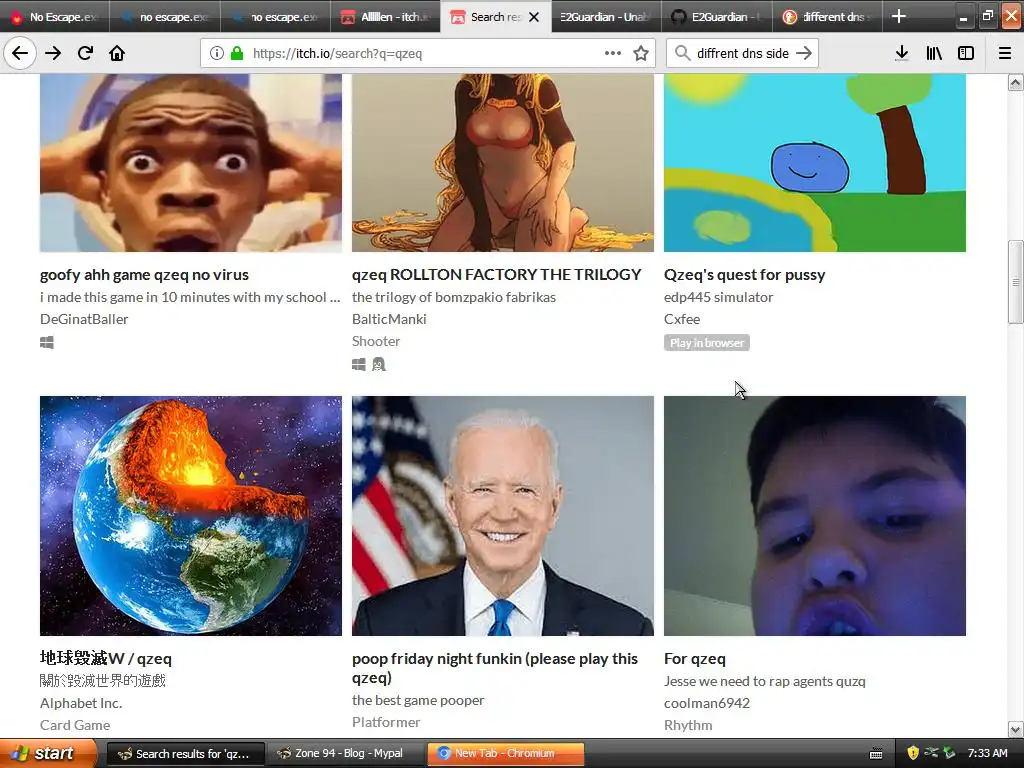
Task: Go back to the previous page
Action: point(20,53)
